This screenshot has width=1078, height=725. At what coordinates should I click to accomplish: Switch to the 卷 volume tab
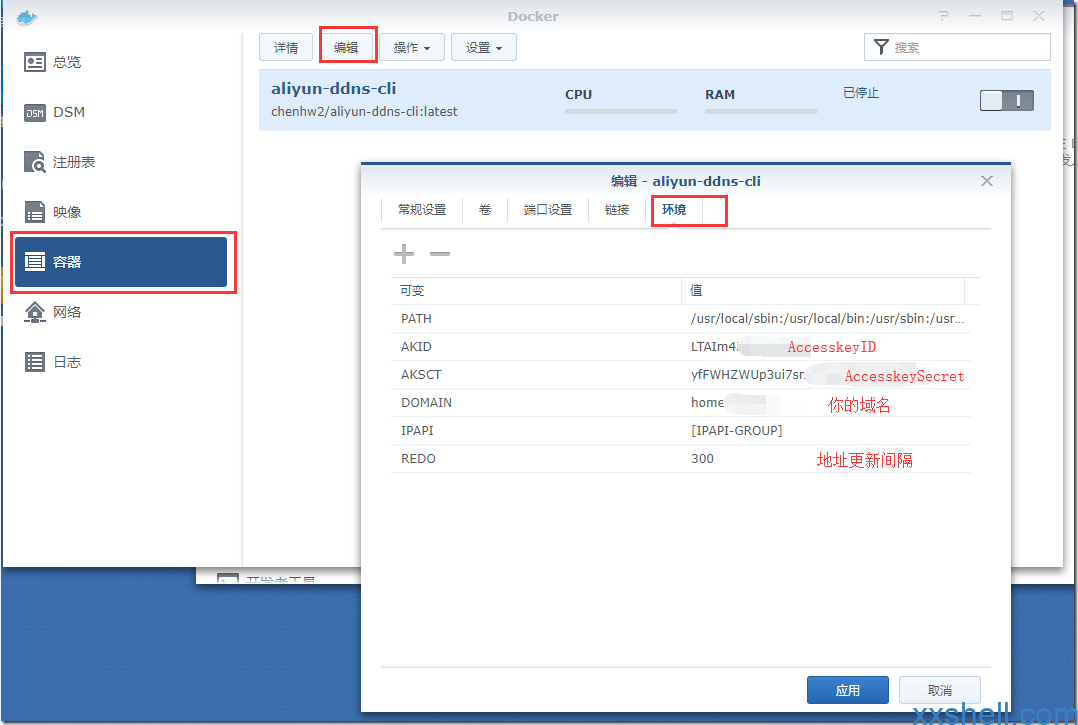tap(485, 210)
